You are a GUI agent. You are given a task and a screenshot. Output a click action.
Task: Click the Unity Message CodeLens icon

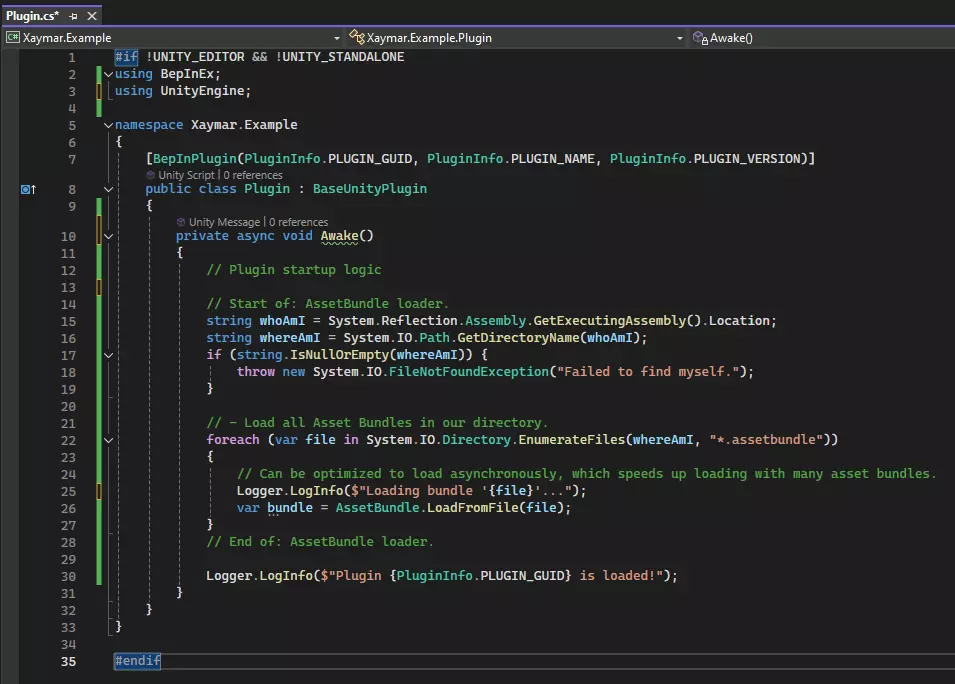180,222
